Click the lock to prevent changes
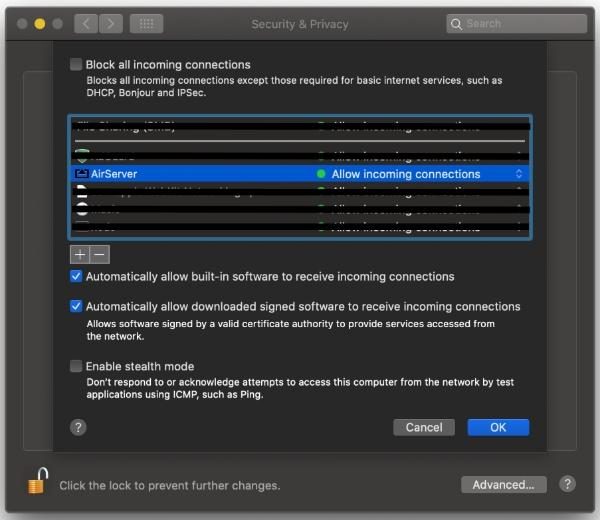 (38, 481)
